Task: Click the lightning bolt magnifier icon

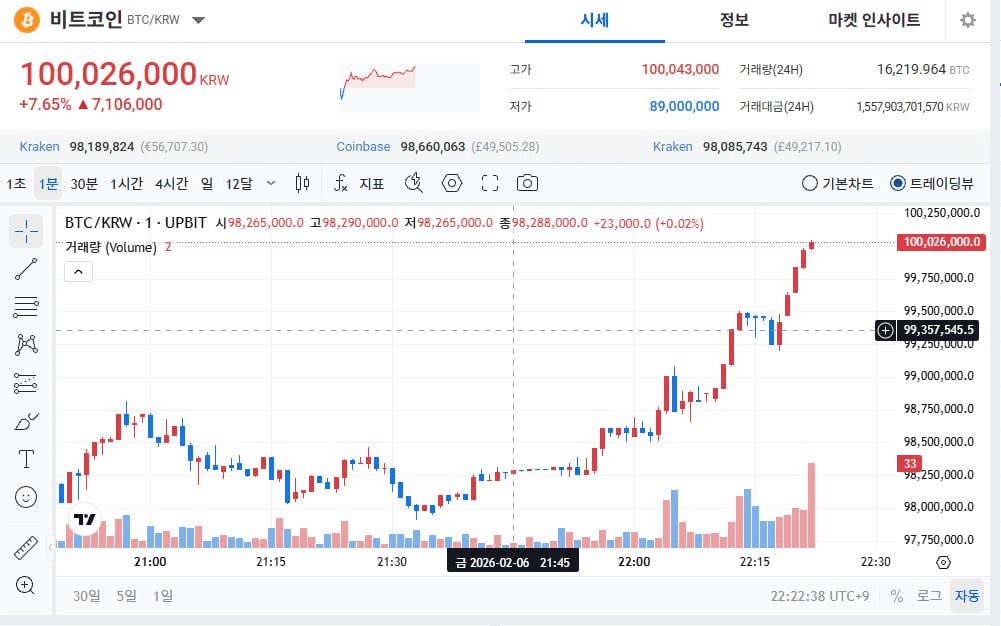Action: click(x=414, y=183)
